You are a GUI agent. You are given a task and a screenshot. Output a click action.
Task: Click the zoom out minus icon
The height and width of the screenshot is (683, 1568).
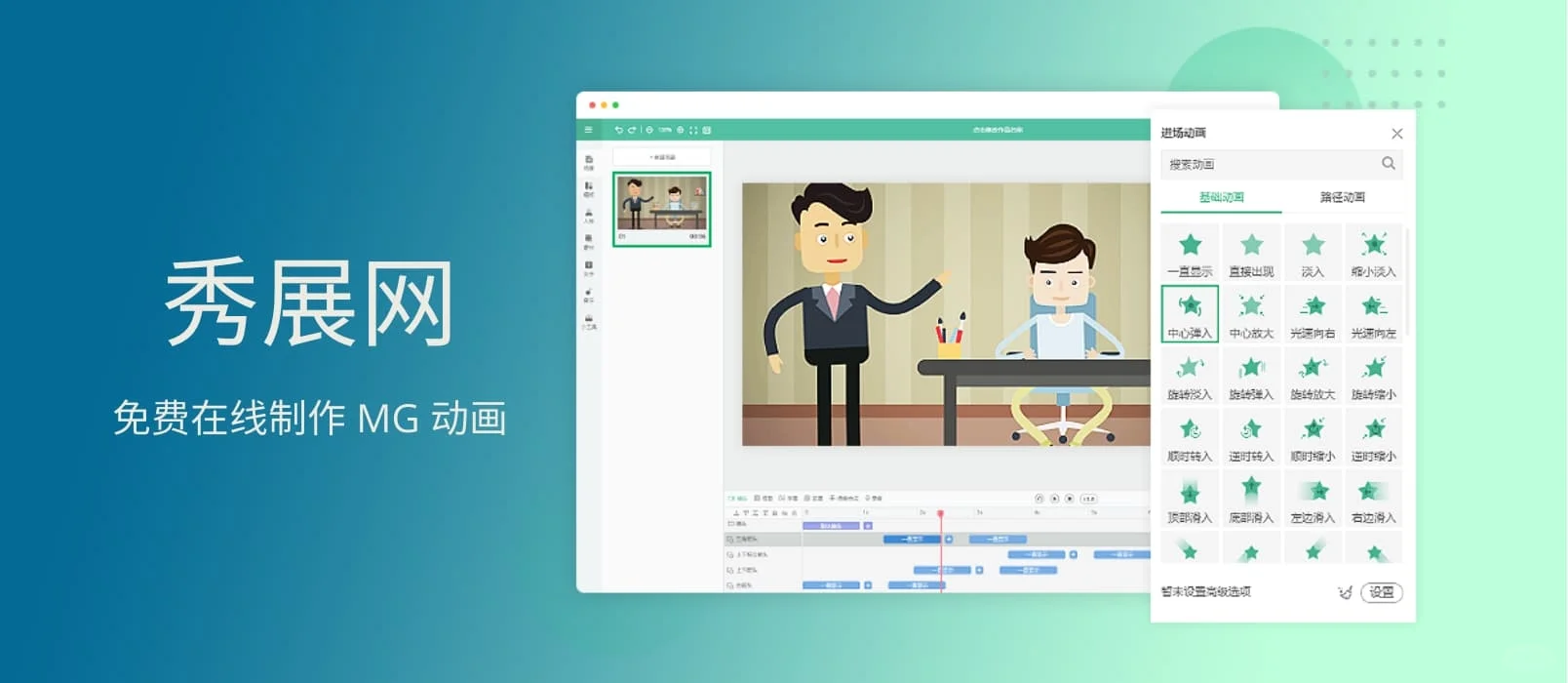click(x=649, y=130)
